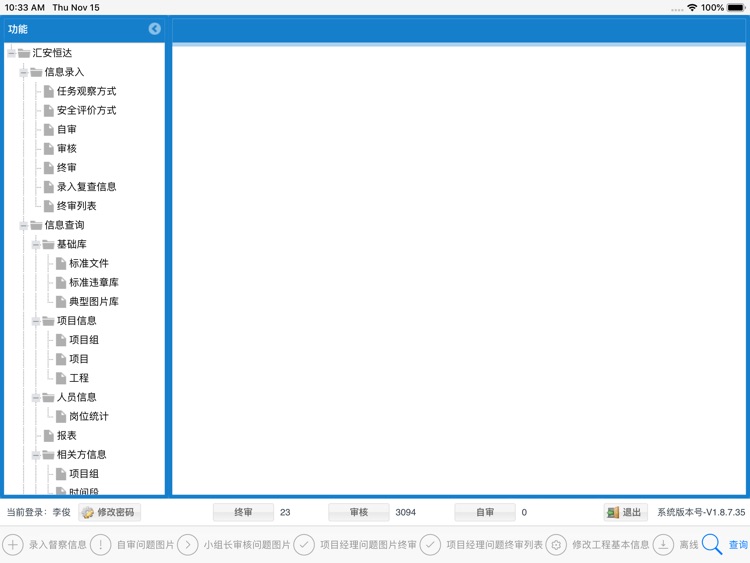The width and height of the screenshot is (750, 563).
Task: Click the checkmark icon for 项目经理问题图片终审
Action: (x=304, y=545)
